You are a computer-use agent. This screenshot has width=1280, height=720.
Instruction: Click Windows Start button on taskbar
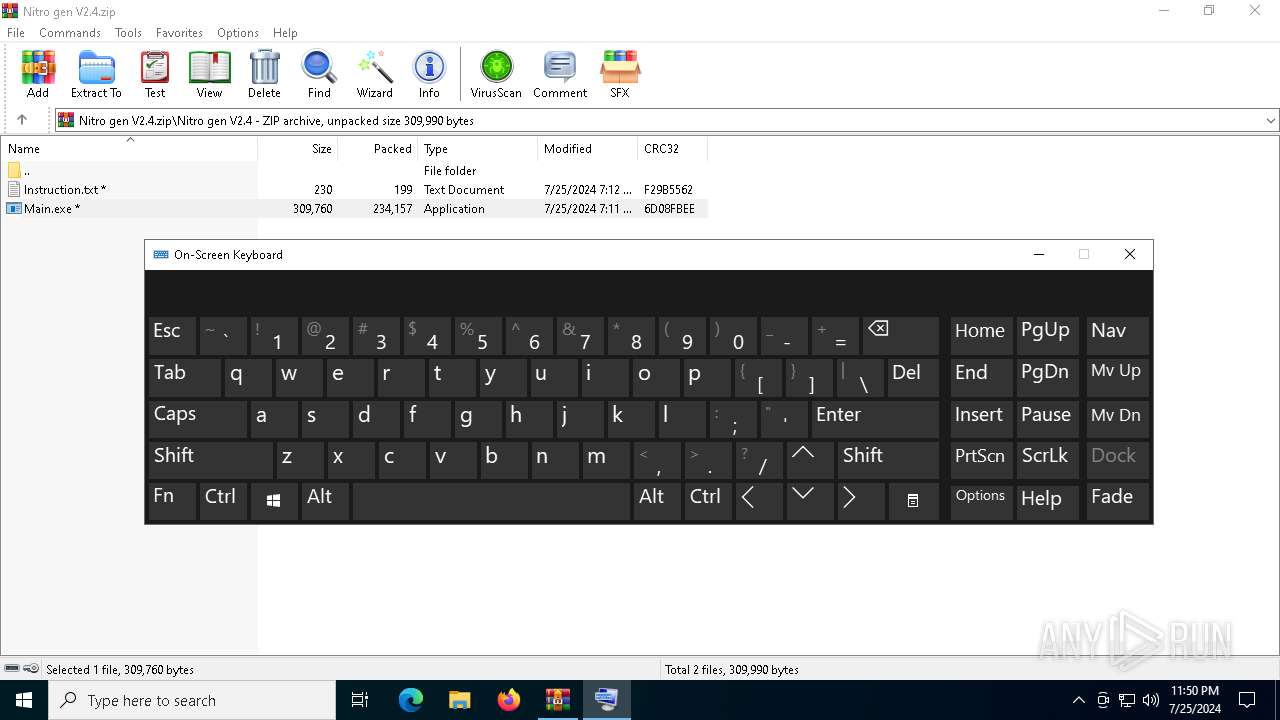pos(24,700)
